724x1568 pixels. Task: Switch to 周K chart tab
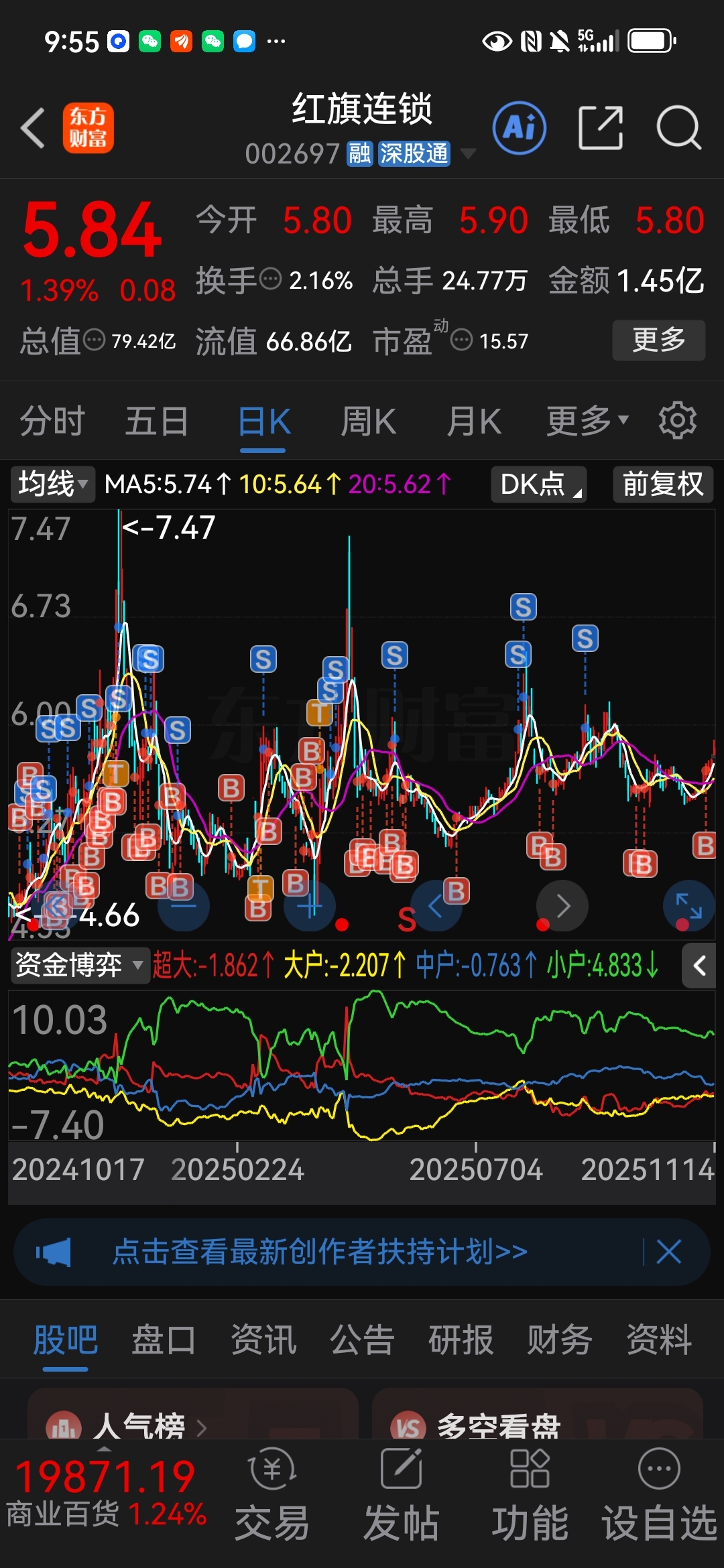[369, 421]
